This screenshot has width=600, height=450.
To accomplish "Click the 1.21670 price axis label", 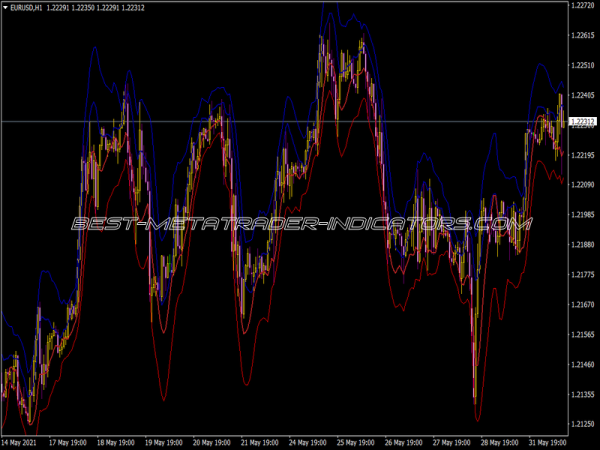I will tap(582, 304).
